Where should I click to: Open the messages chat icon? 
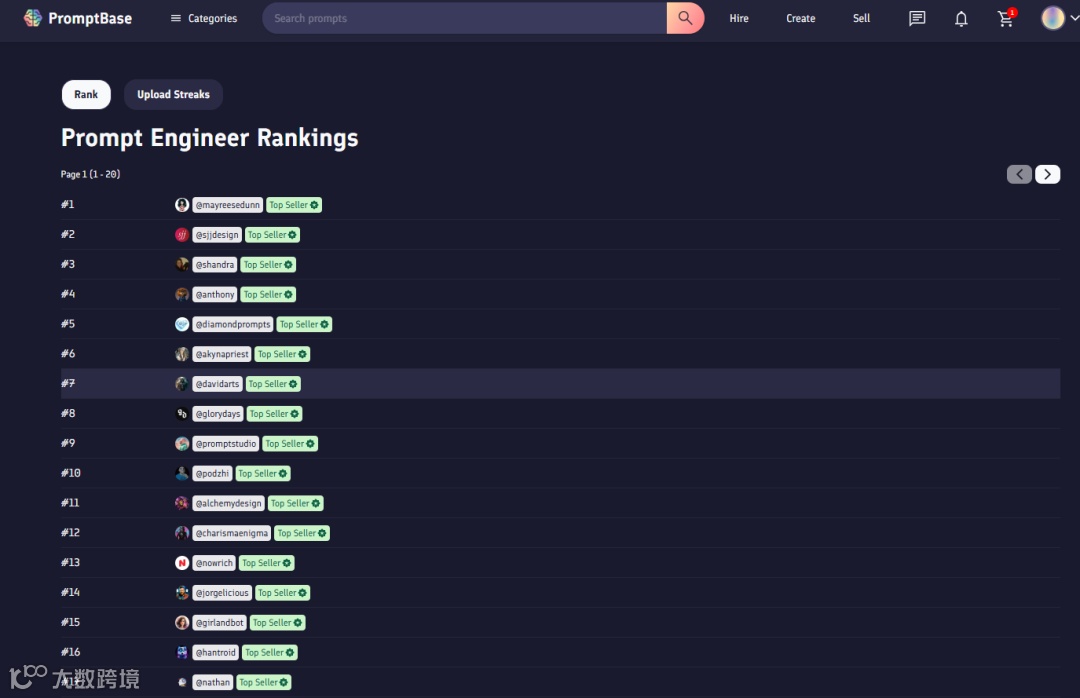click(x=917, y=19)
